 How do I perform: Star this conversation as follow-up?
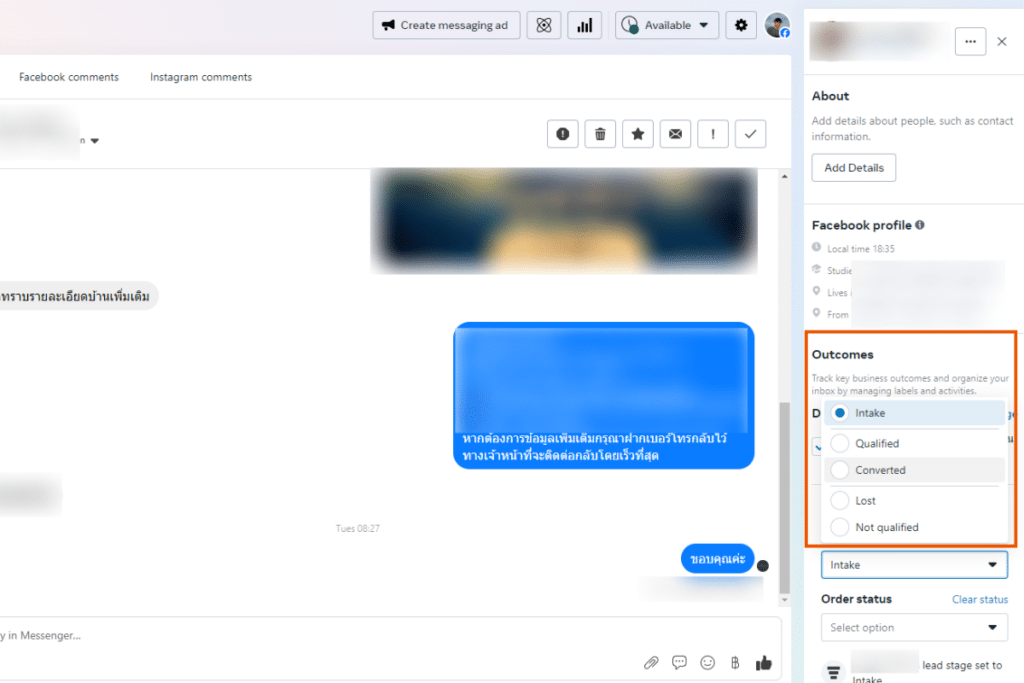click(637, 134)
